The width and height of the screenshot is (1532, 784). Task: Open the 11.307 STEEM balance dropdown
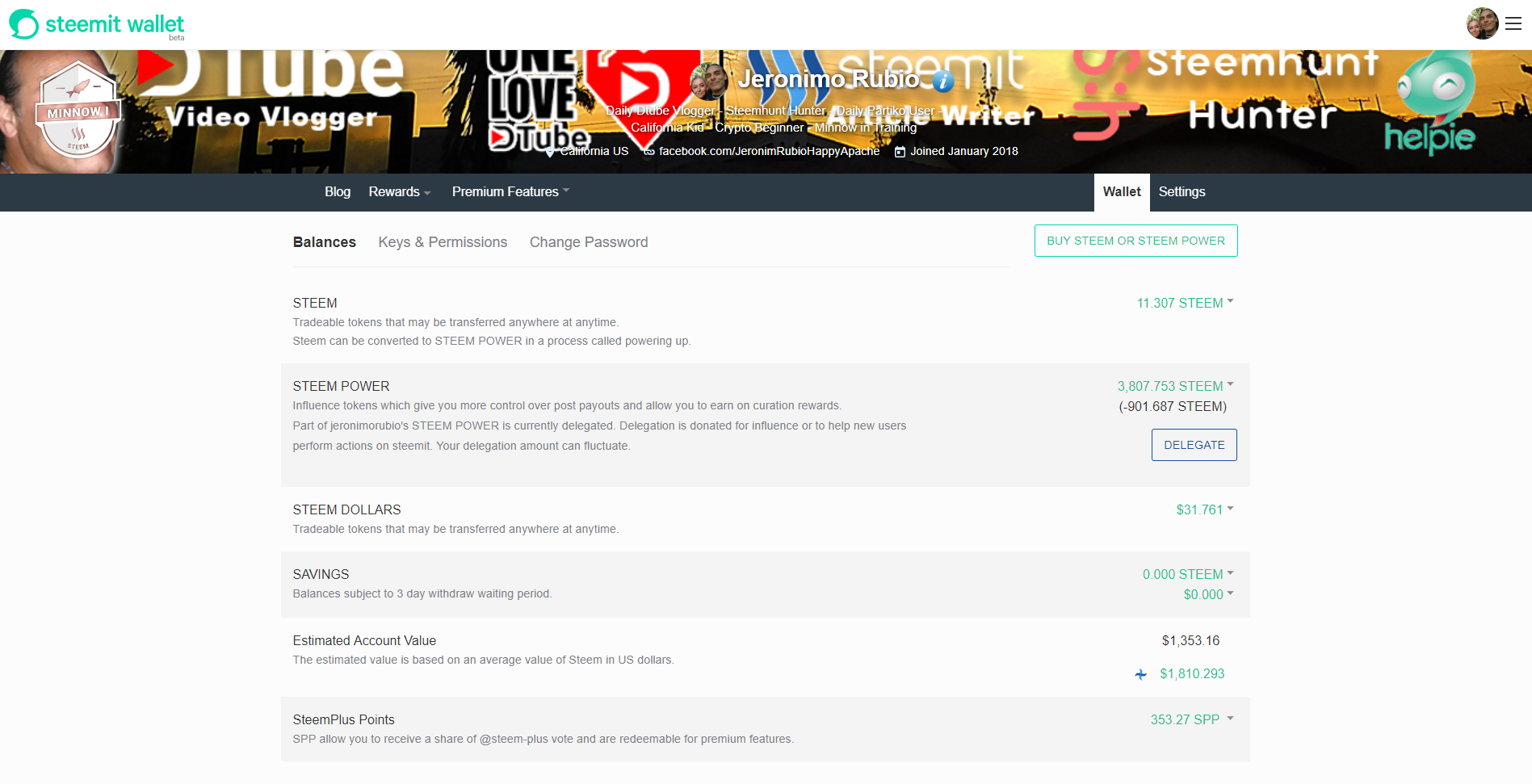(1185, 304)
